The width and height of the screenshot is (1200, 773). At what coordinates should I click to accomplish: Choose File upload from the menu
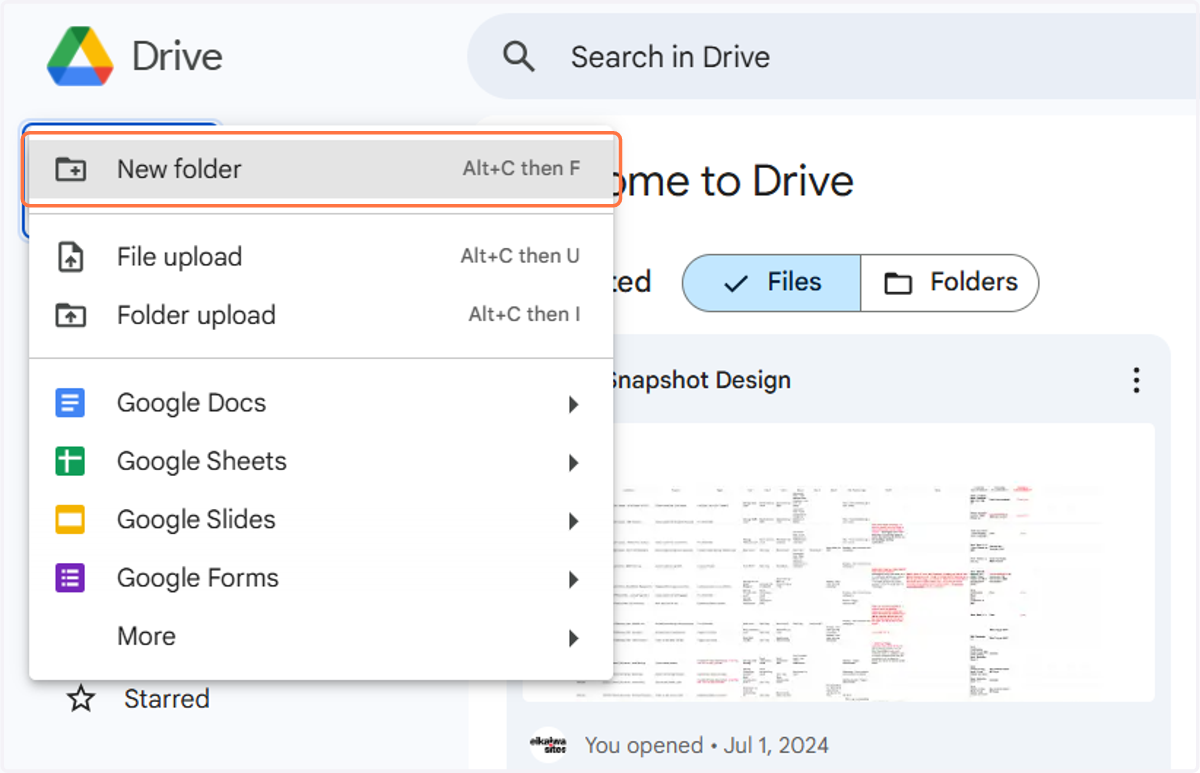coord(321,257)
